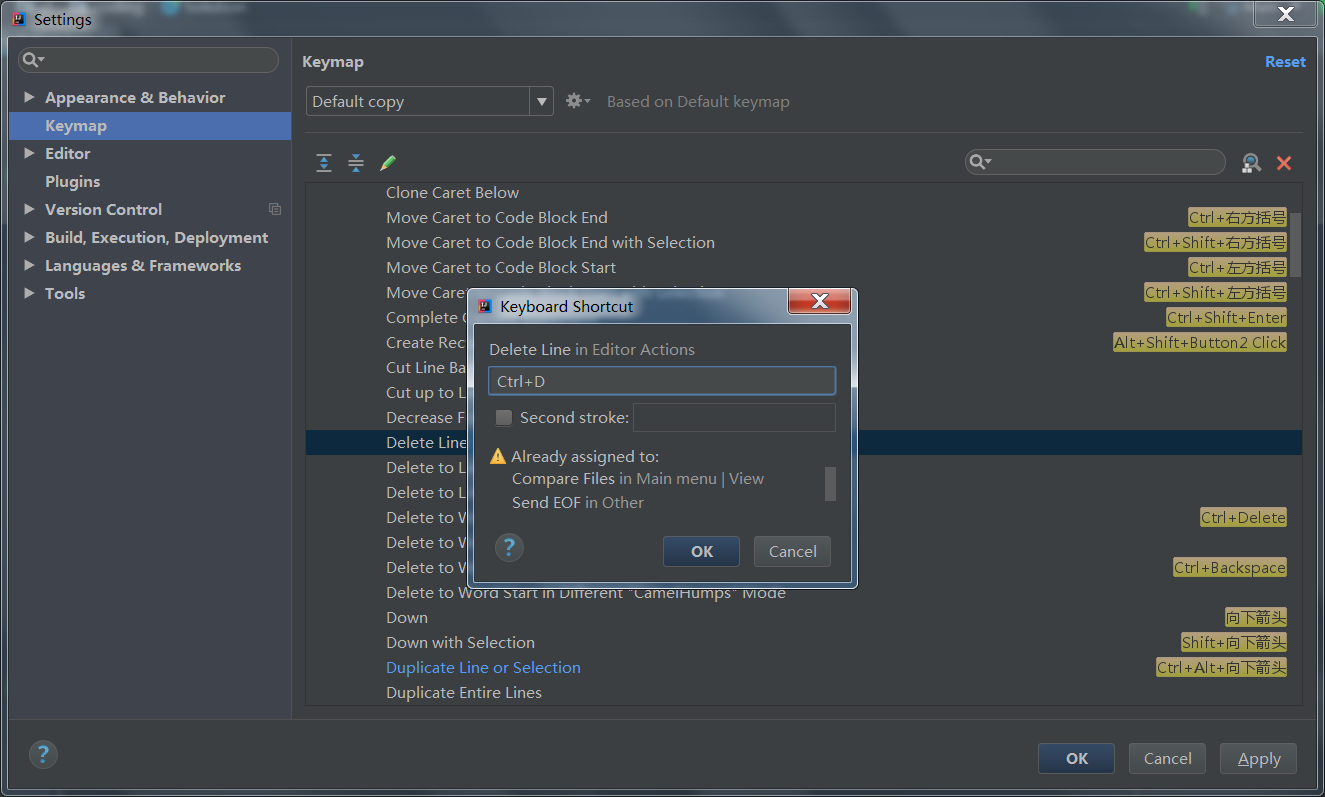Expand the Tools section
The width and height of the screenshot is (1325, 797).
click(29, 293)
